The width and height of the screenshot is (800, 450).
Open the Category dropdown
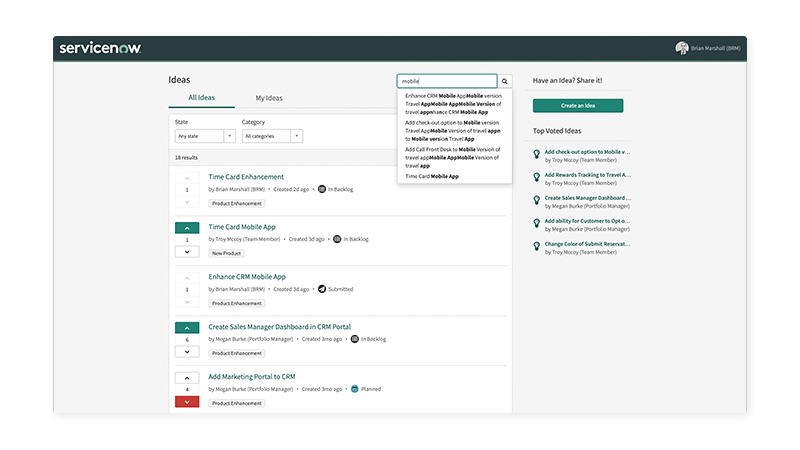pos(272,136)
